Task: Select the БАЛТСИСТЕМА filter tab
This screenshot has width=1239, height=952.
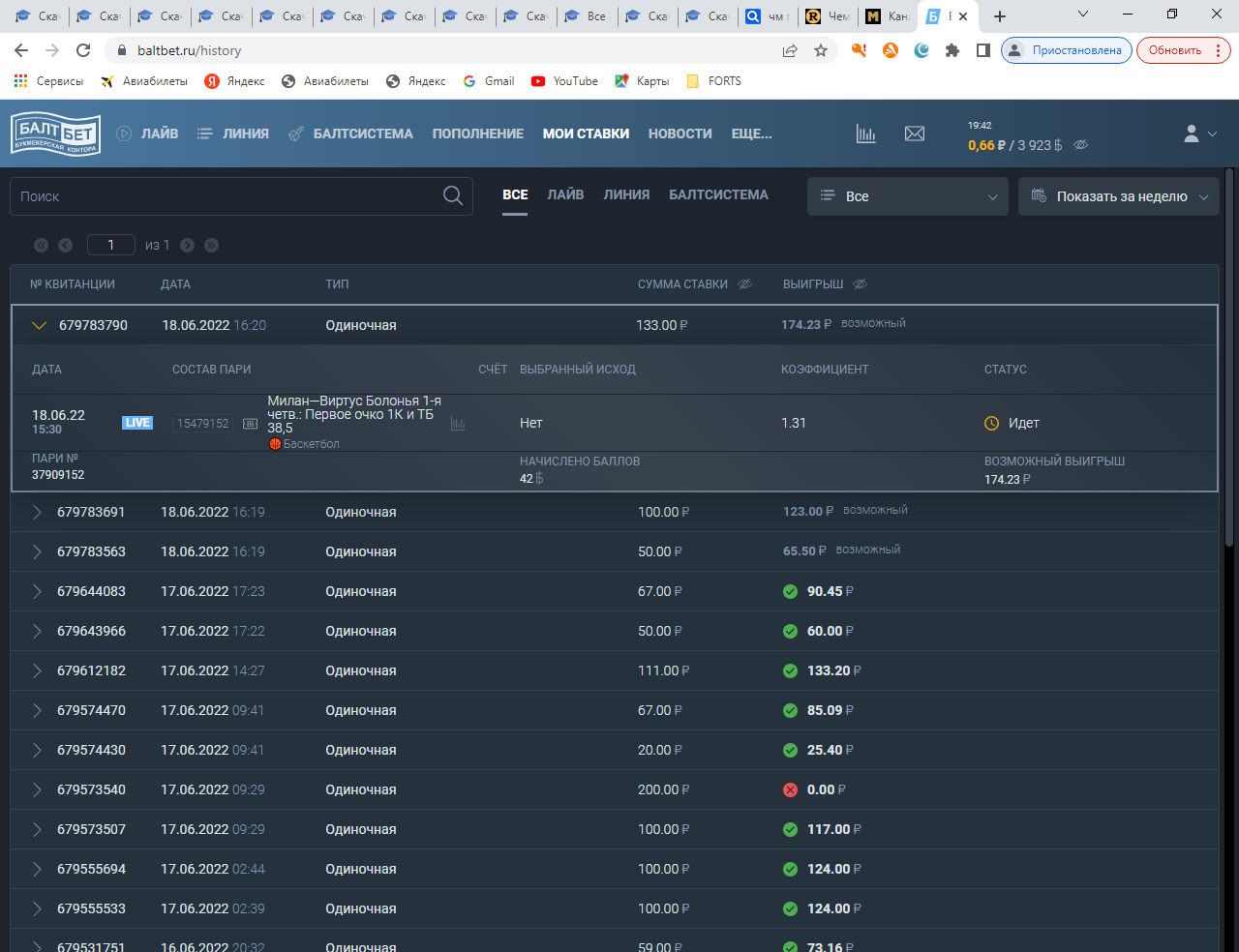Action: coord(718,194)
